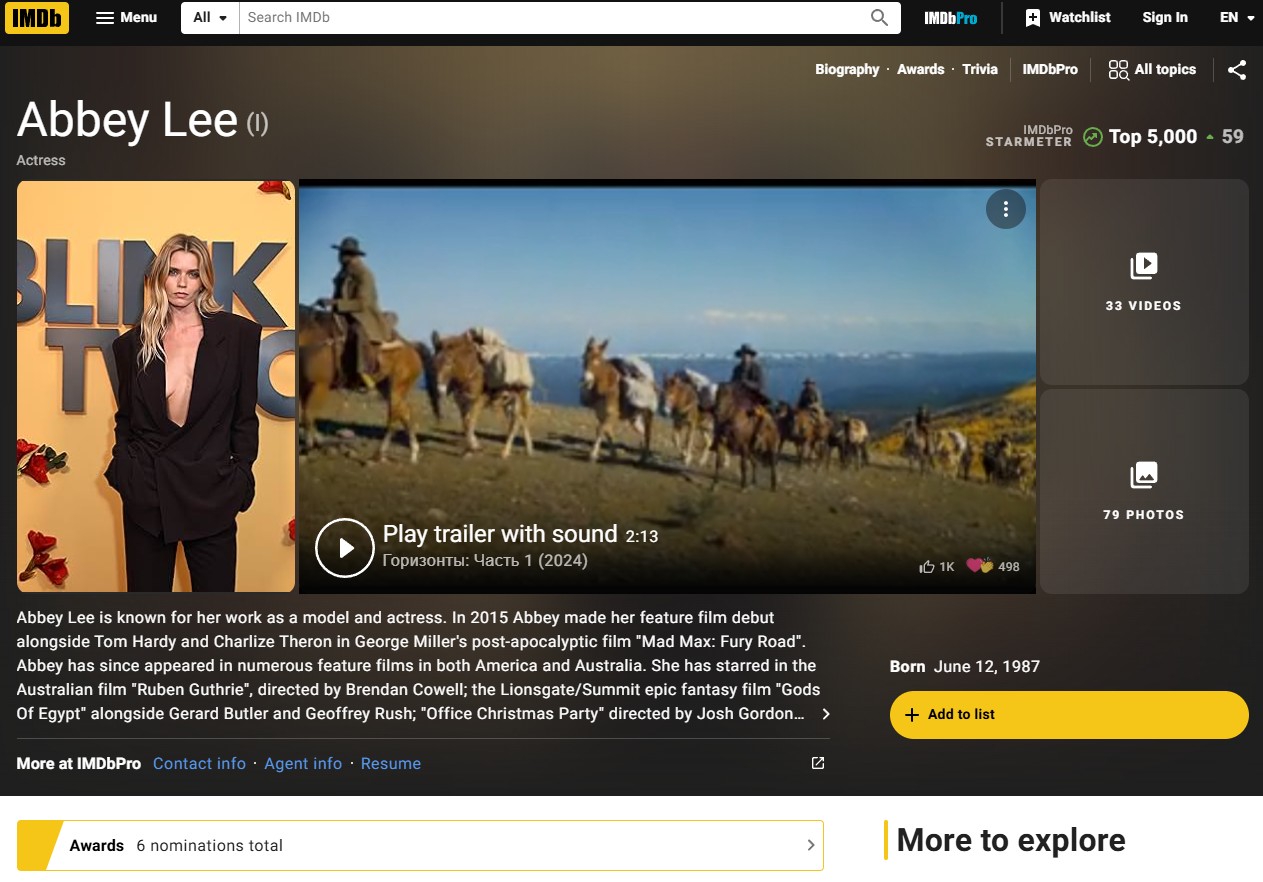This screenshot has width=1263, height=882.
Task: Open the Watchlist
Action: pyautogui.click(x=1068, y=17)
